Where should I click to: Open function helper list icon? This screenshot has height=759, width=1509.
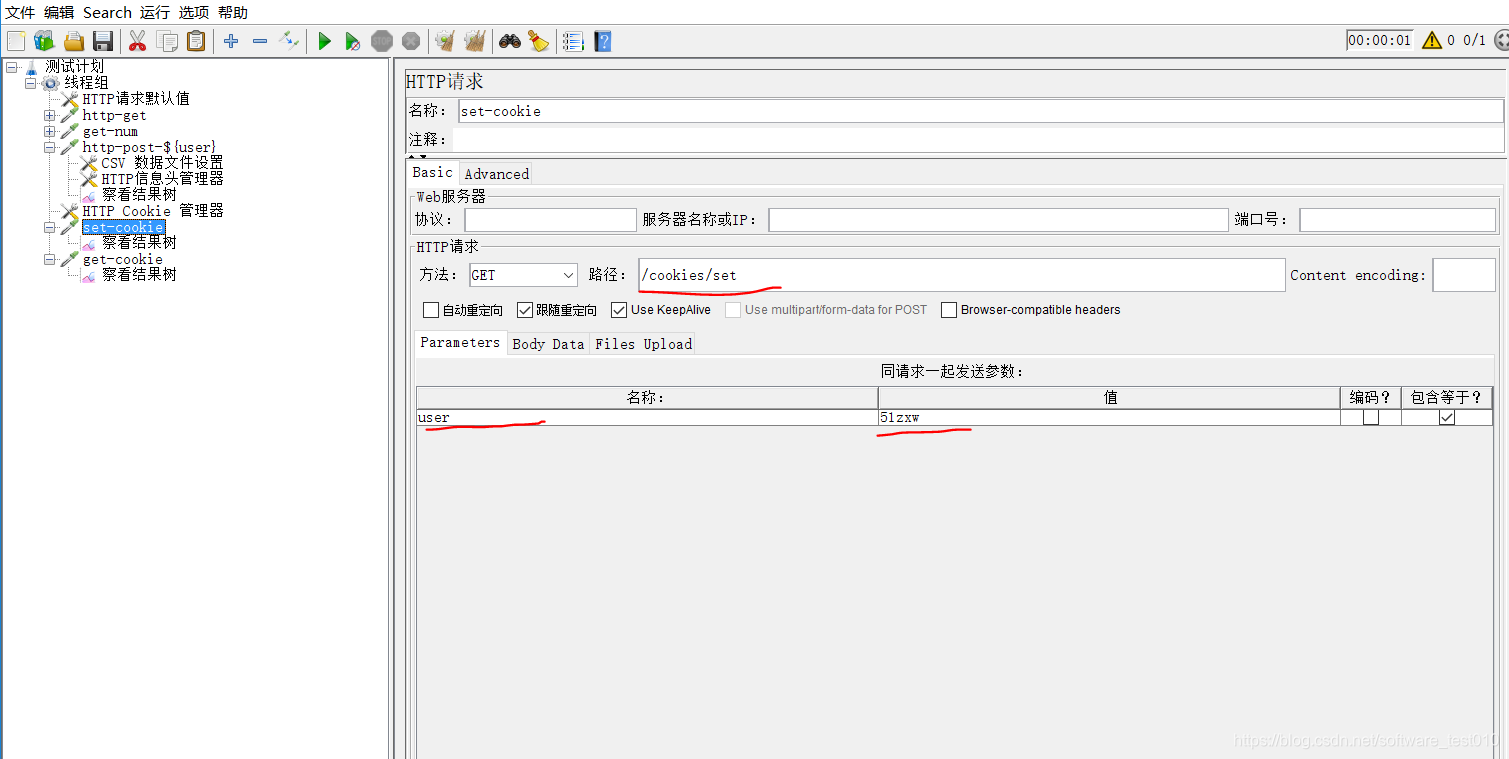coord(573,41)
